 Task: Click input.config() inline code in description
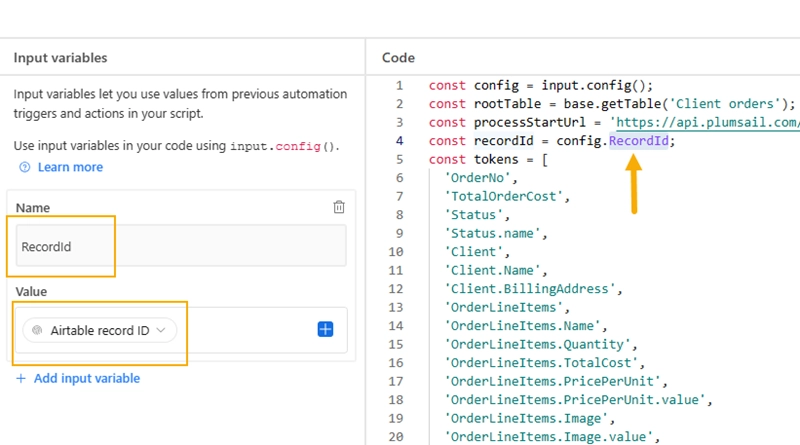[283, 146]
